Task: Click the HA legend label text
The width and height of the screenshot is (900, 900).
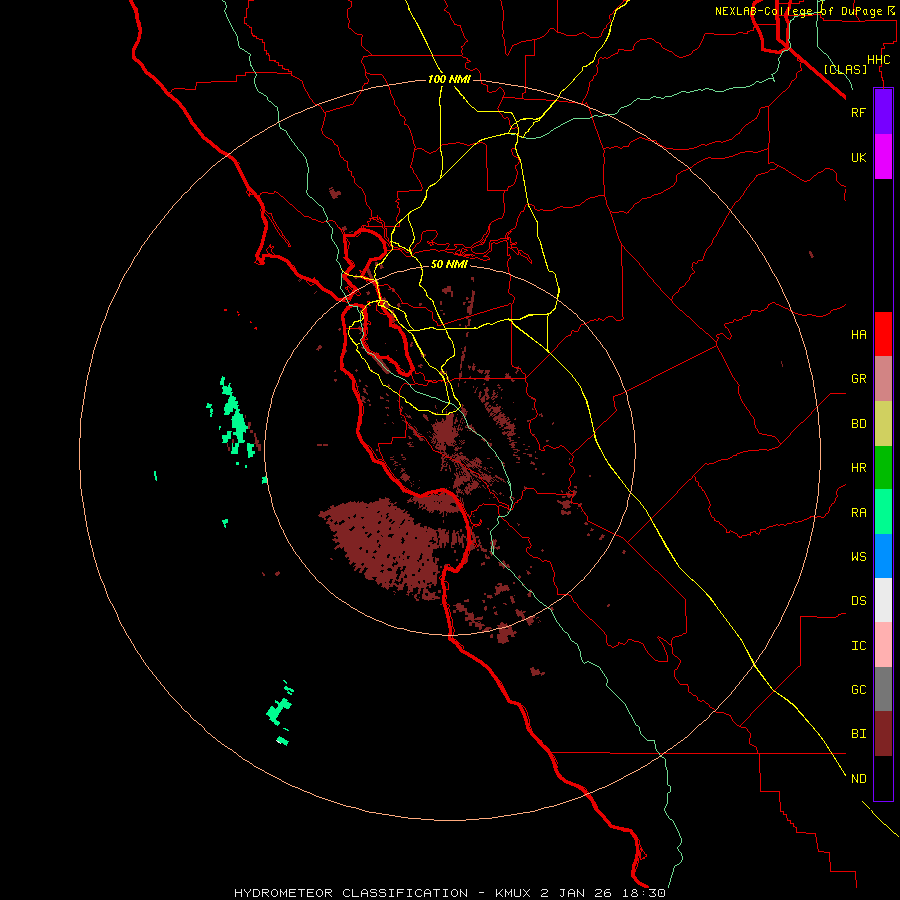Action: (859, 335)
